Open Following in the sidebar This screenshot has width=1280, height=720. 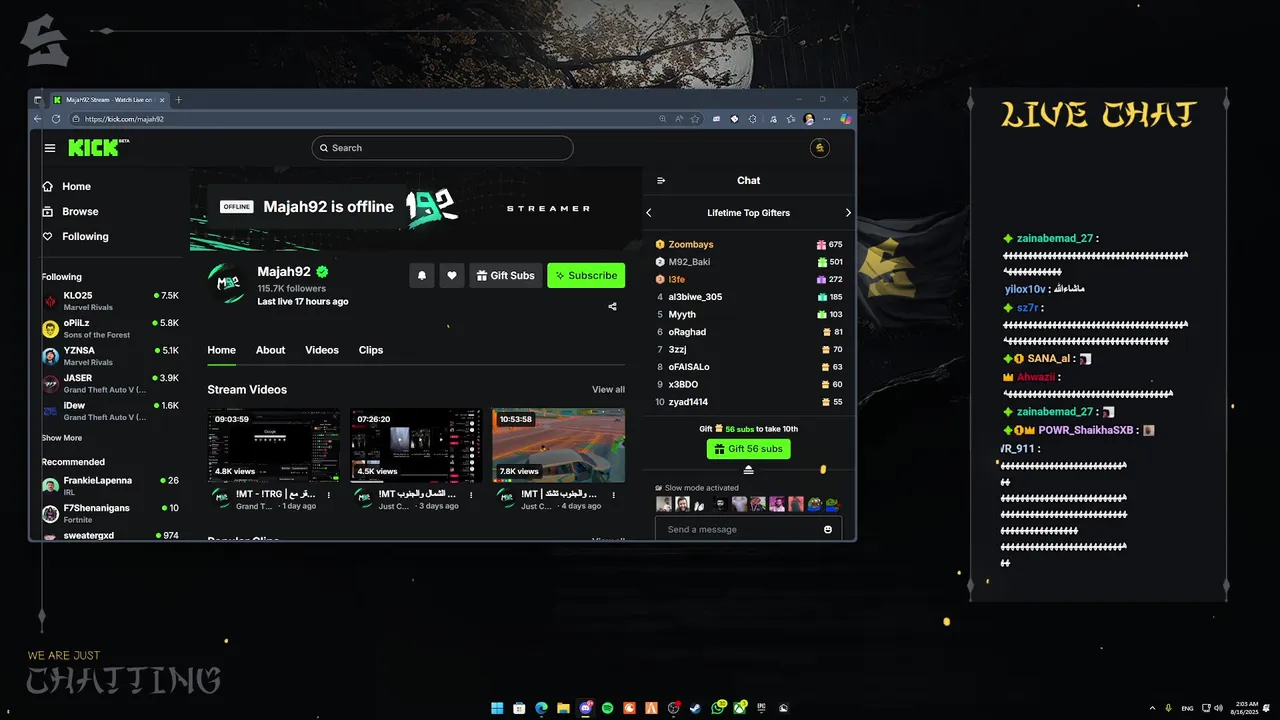click(x=75, y=236)
